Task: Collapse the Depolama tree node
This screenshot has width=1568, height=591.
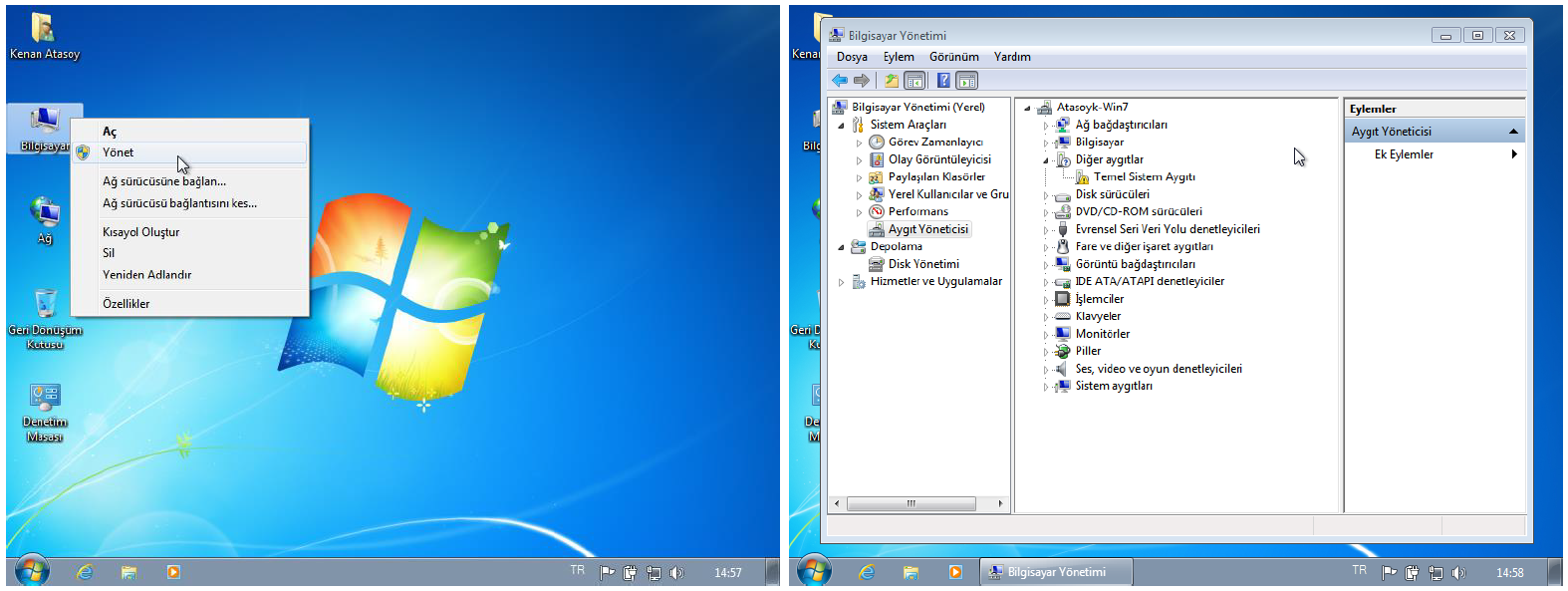Action: [x=841, y=247]
